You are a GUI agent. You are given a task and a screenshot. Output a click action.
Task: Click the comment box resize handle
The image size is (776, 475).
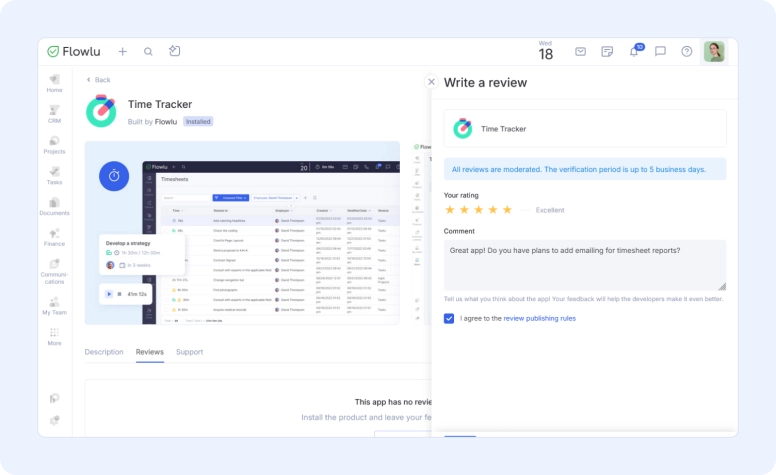pyautogui.click(x=722, y=286)
